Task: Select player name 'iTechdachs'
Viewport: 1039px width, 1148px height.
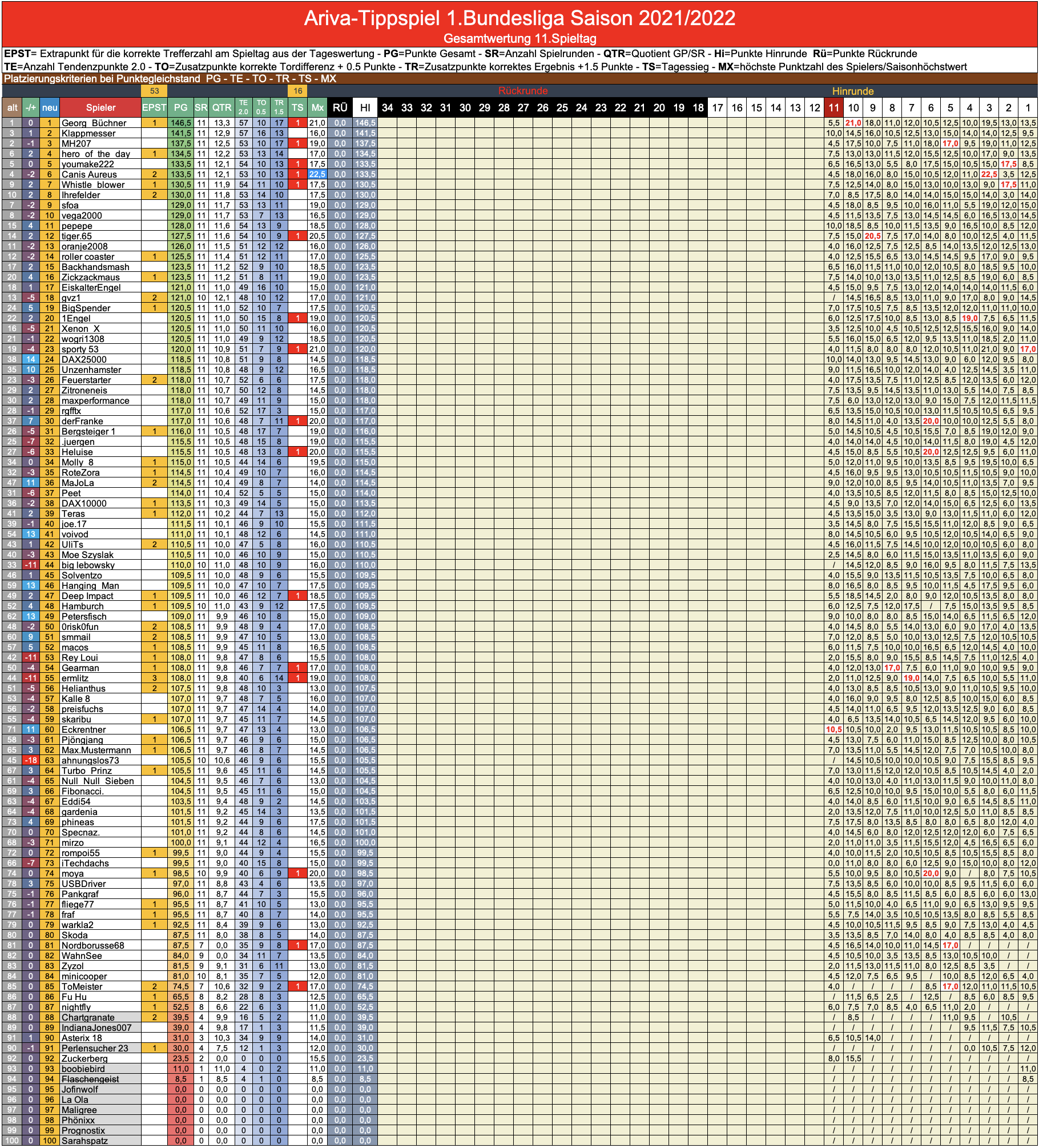Action: [85, 863]
